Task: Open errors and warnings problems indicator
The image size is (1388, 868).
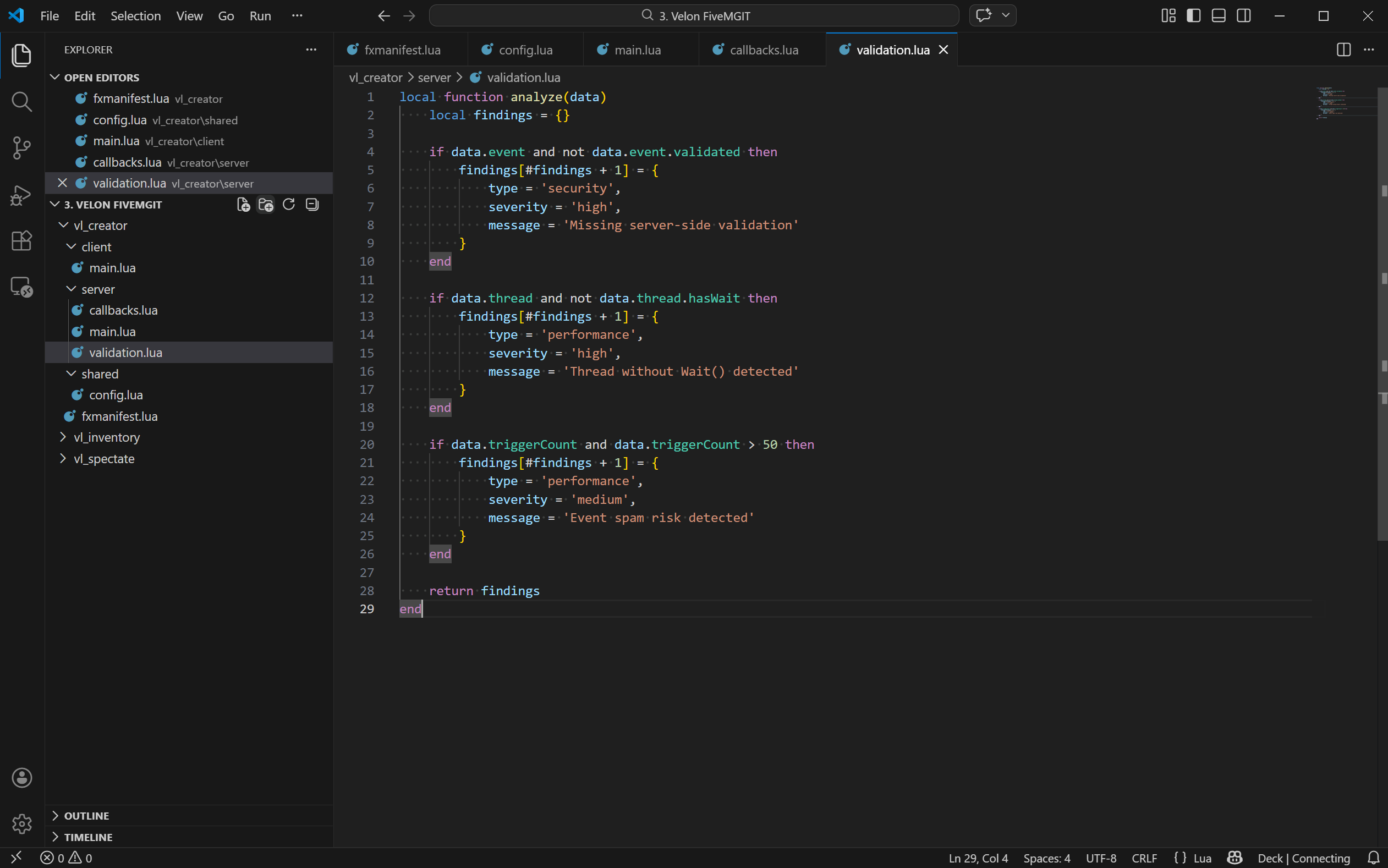Action: coord(66,858)
